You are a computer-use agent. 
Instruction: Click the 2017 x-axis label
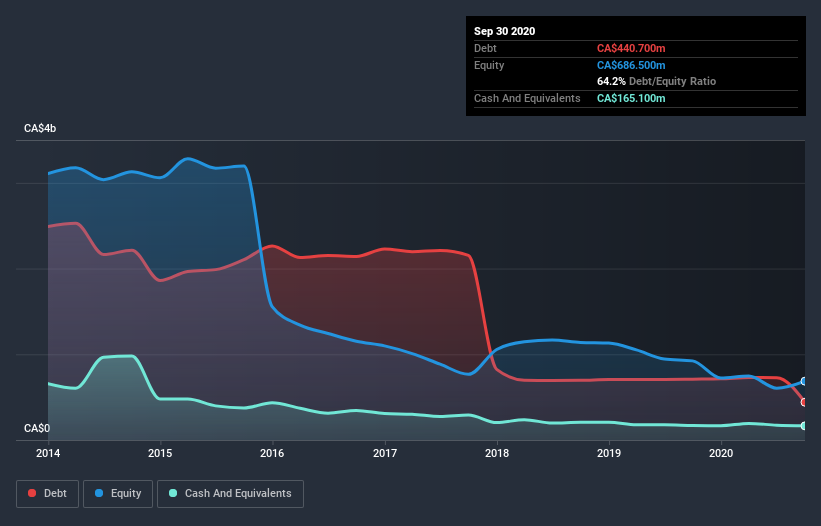pyautogui.click(x=385, y=453)
